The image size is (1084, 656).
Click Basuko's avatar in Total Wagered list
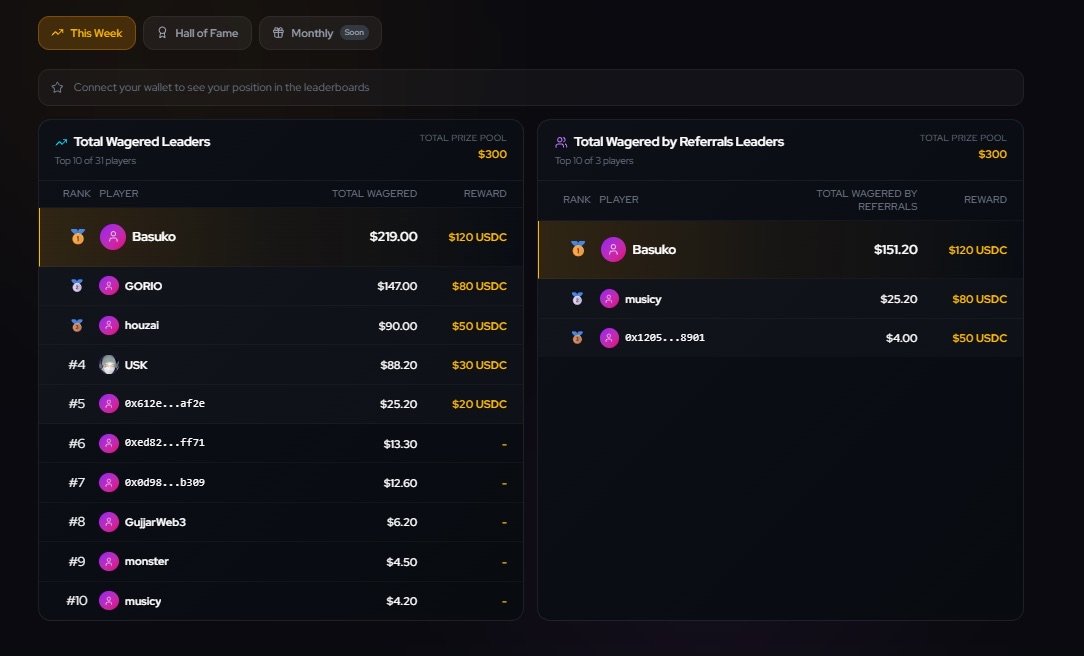click(113, 236)
